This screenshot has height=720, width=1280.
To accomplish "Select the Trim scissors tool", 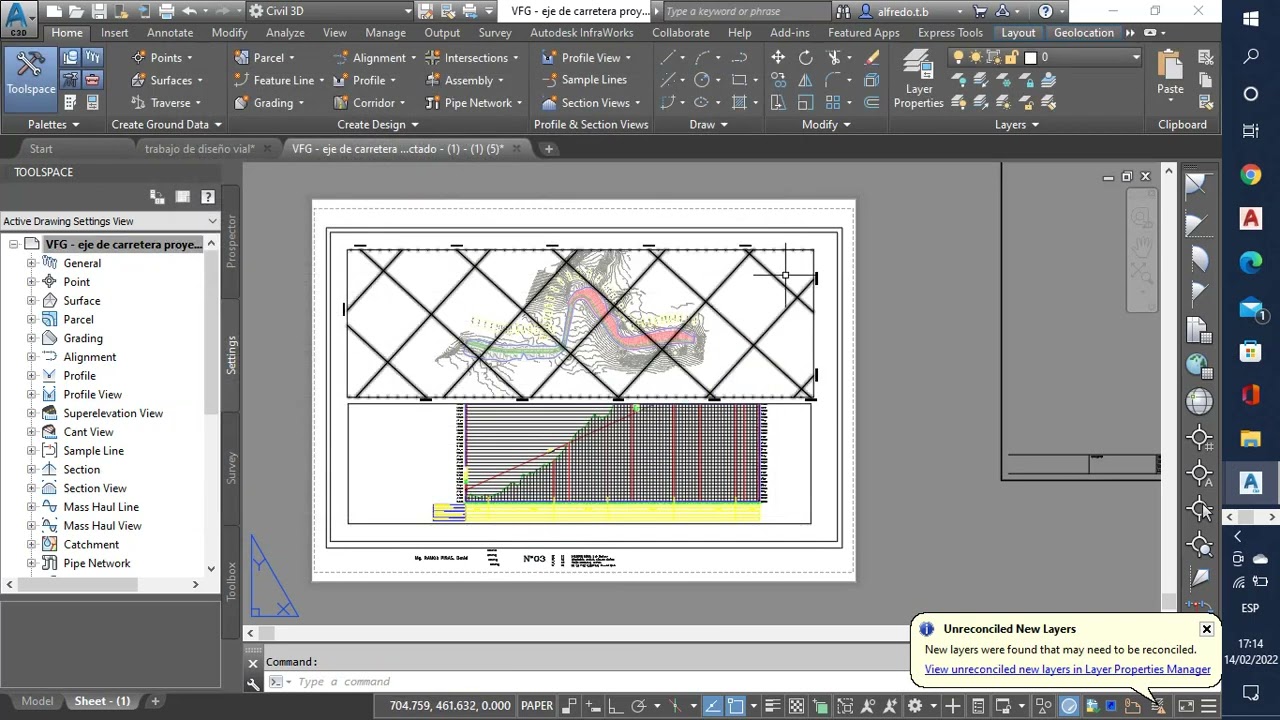I will point(835,58).
